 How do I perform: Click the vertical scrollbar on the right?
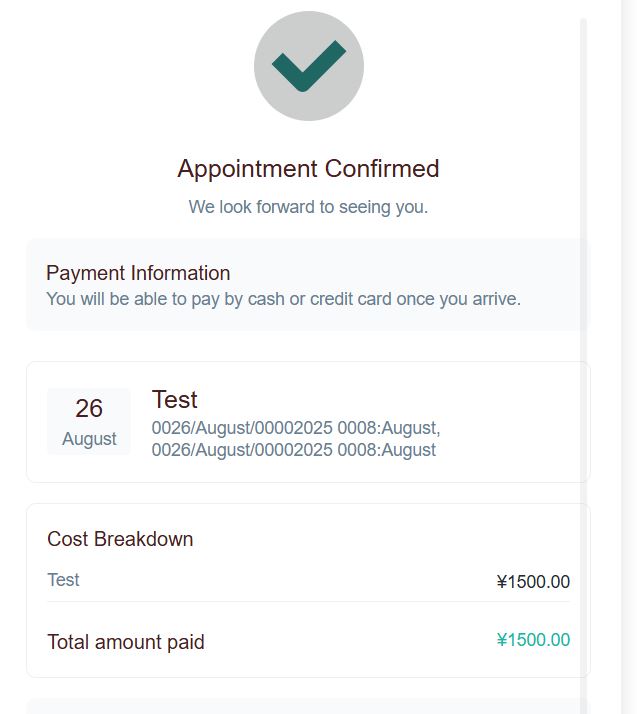pos(584,360)
